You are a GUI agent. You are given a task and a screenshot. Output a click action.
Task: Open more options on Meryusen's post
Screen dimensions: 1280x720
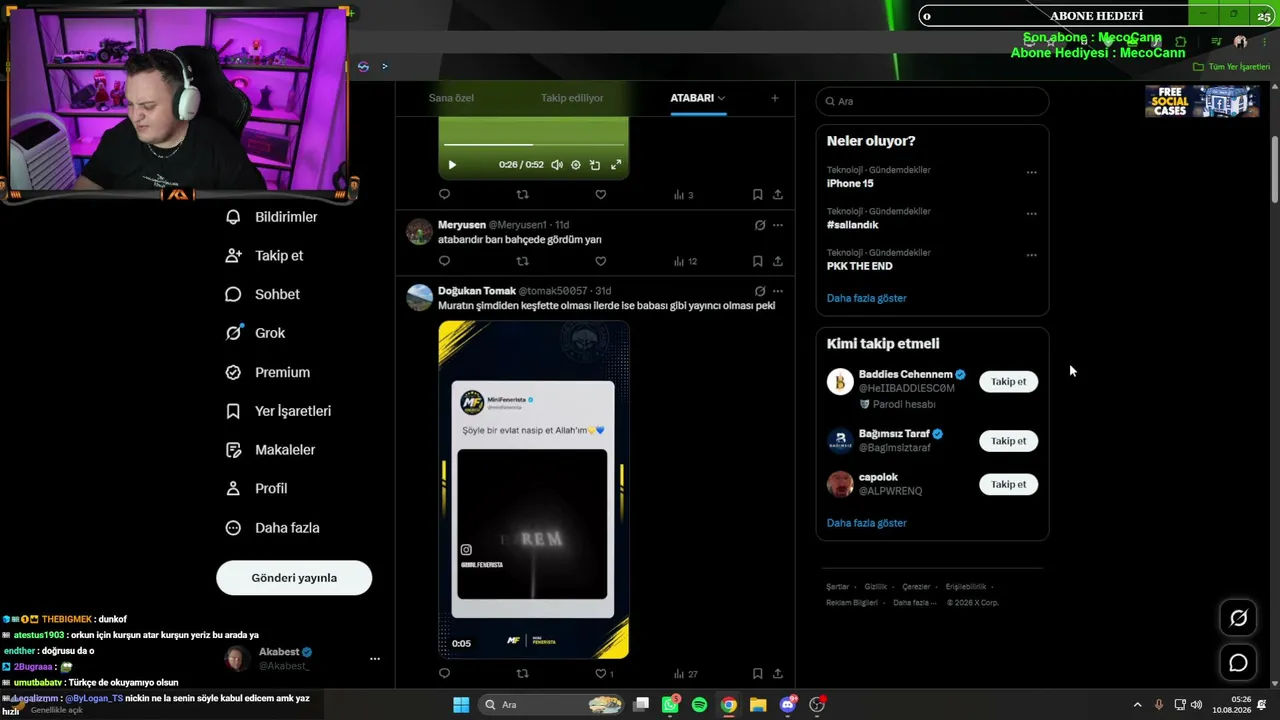coord(778,225)
